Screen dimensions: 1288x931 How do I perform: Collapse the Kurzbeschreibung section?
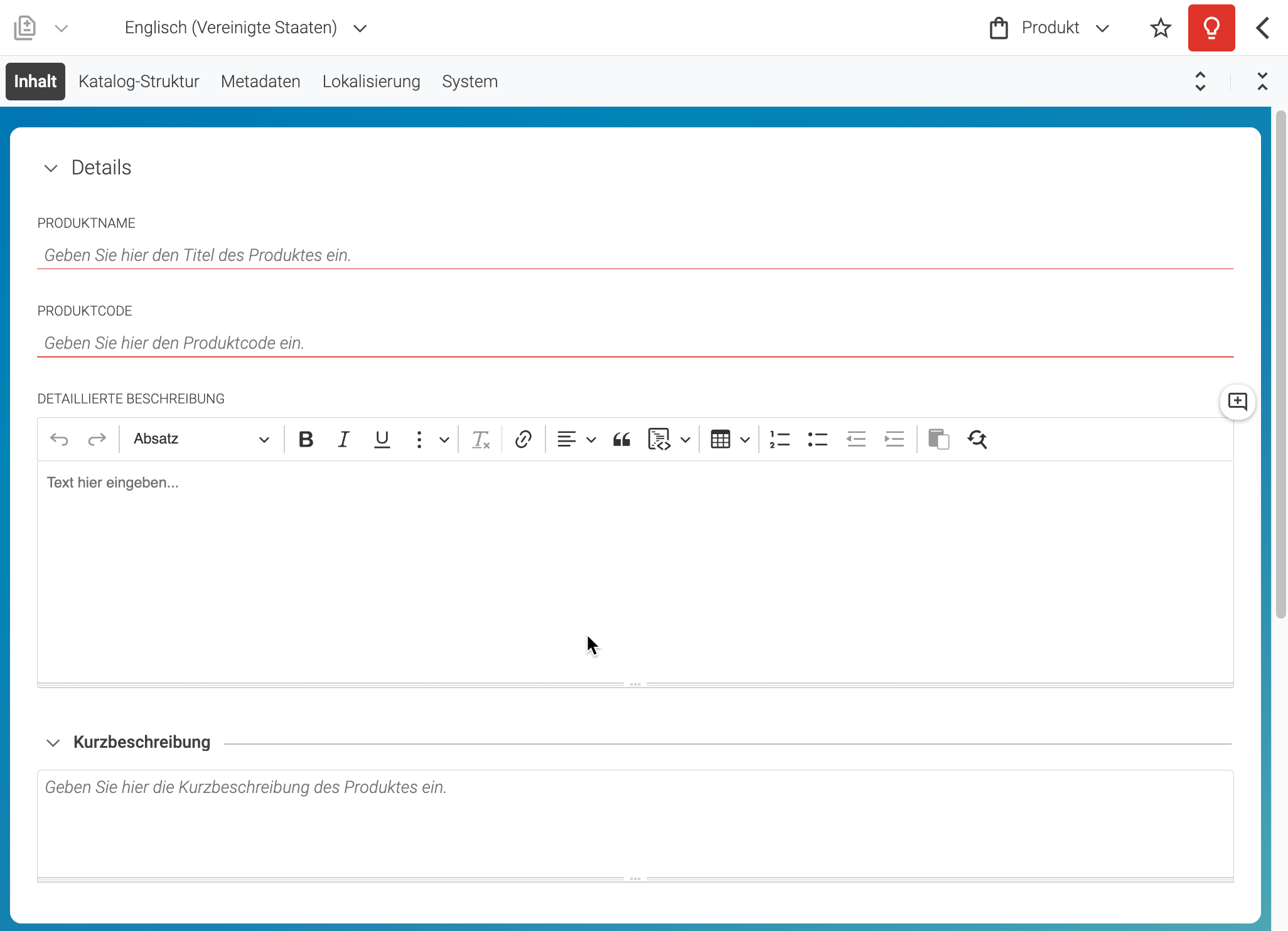pyautogui.click(x=53, y=743)
